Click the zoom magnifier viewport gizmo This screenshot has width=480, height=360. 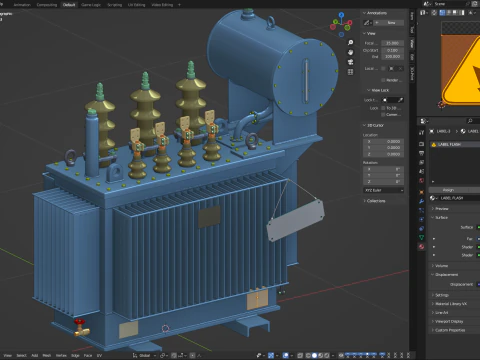[x=350, y=43]
